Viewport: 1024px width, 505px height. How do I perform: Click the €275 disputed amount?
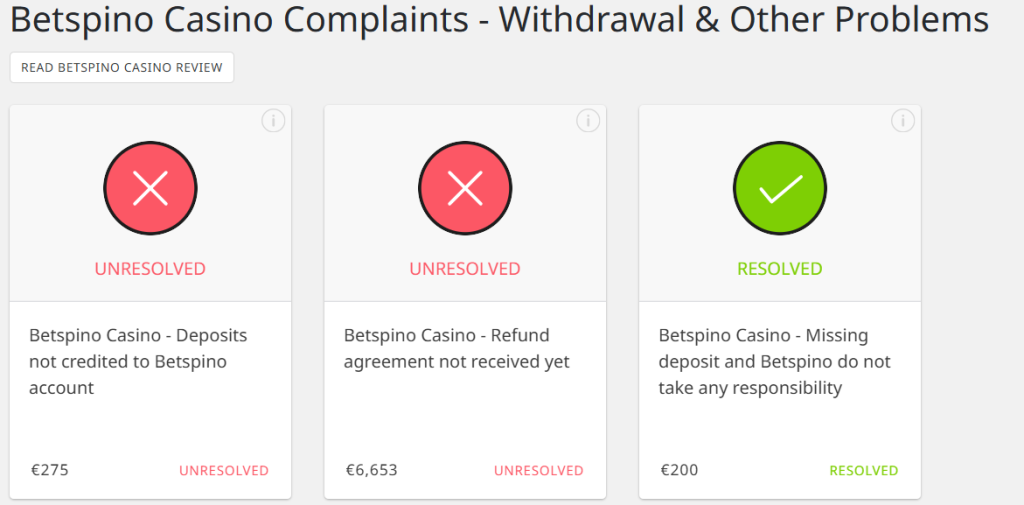click(49, 470)
